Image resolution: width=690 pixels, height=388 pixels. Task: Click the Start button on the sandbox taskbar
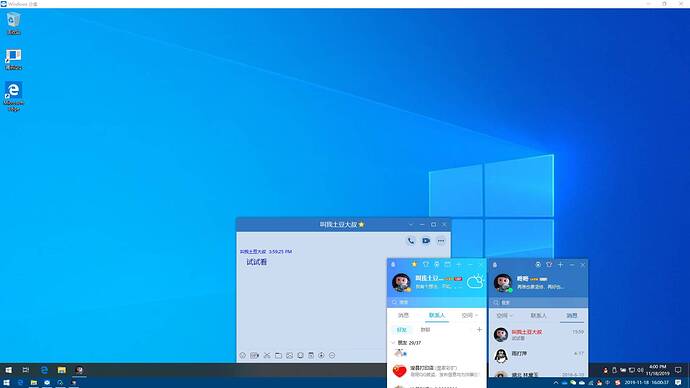pos(8,370)
